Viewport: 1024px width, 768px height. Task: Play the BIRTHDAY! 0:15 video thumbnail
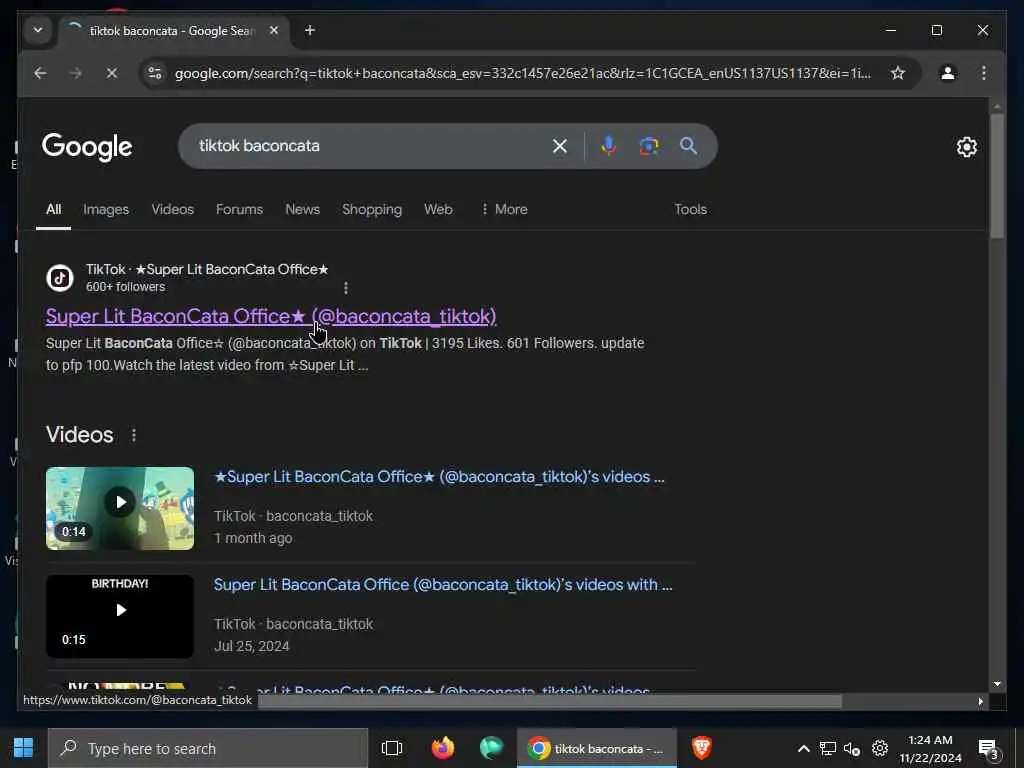pos(120,616)
